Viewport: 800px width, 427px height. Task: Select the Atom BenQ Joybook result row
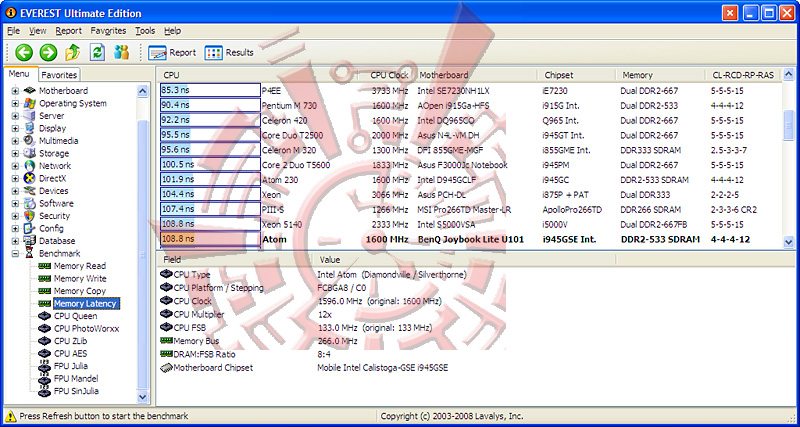469,239
